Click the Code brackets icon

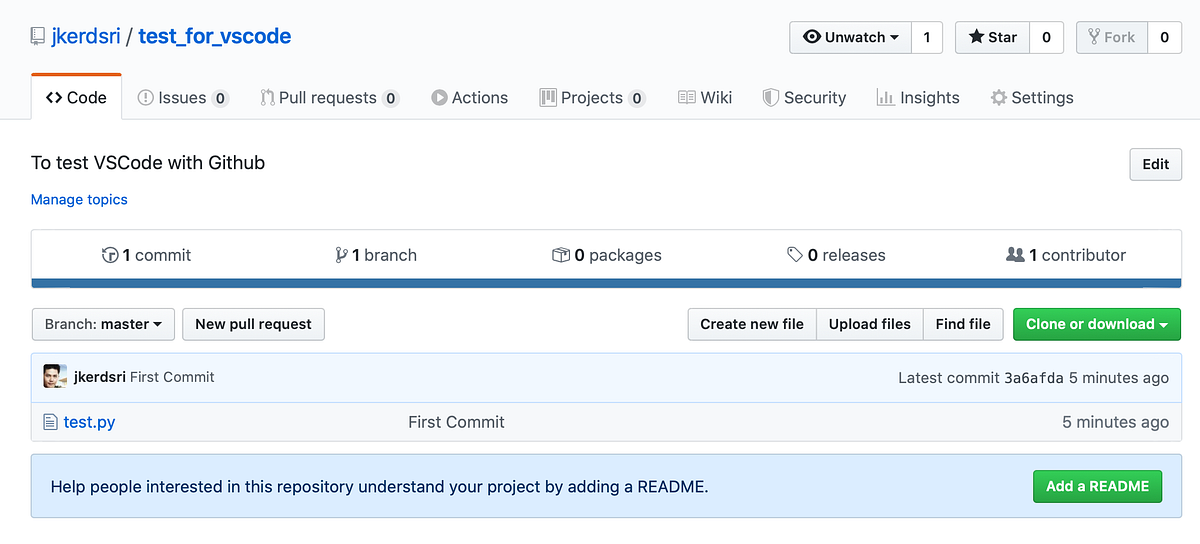click(x=54, y=98)
